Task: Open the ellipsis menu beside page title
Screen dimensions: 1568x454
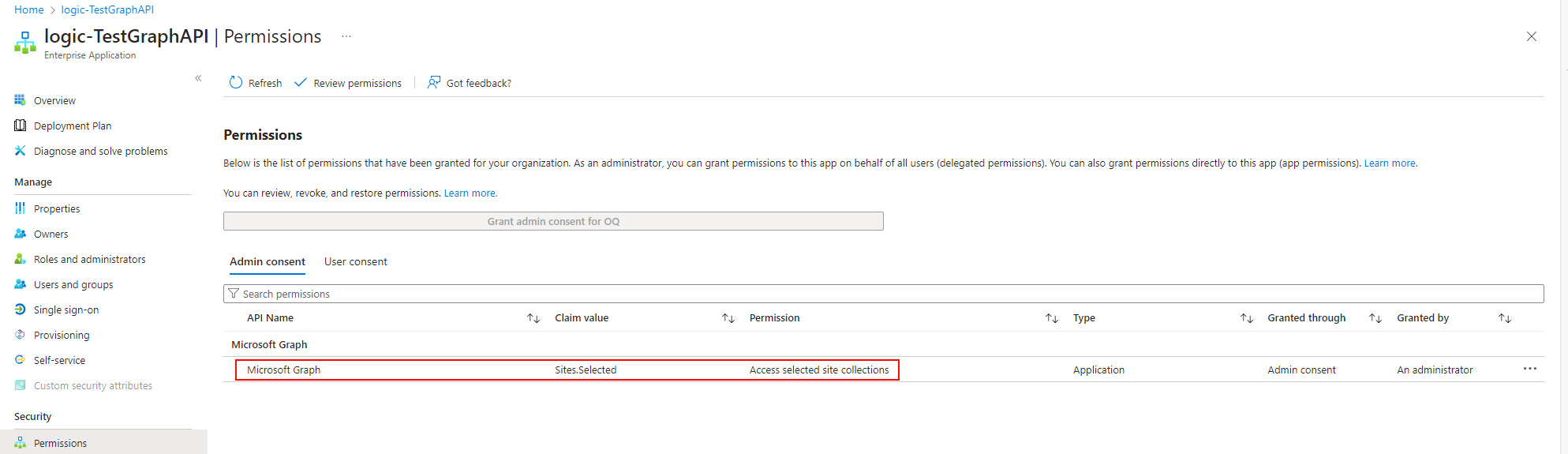Action: 346,36
